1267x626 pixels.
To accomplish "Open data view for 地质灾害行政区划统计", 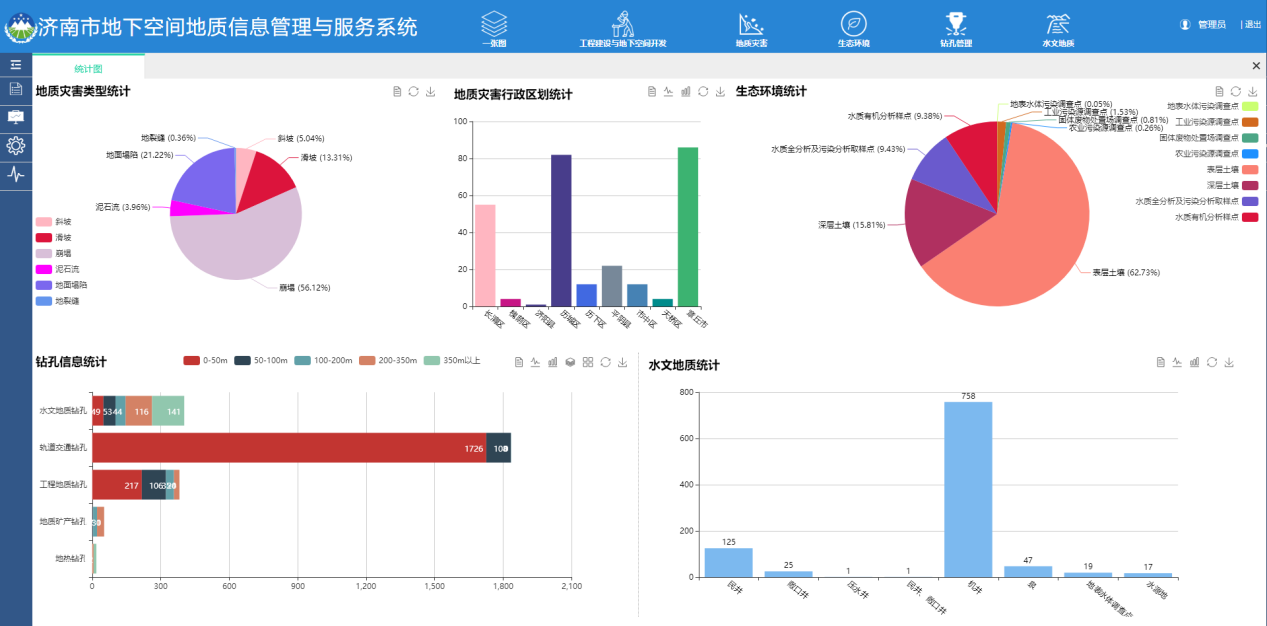I will point(652,92).
